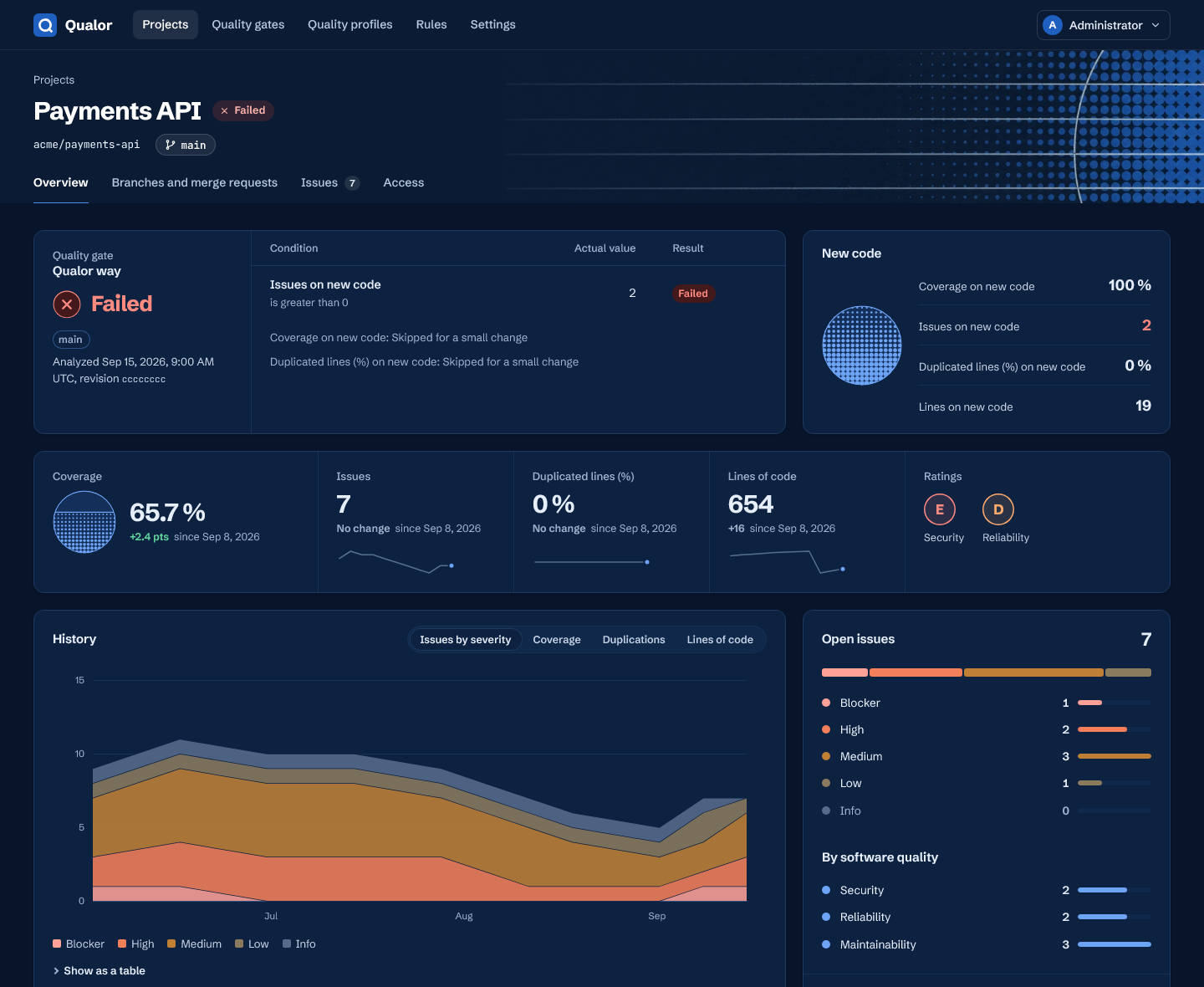The image size is (1204, 987).
Task: Open Settings in the top navigation
Action: [x=493, y=24]
